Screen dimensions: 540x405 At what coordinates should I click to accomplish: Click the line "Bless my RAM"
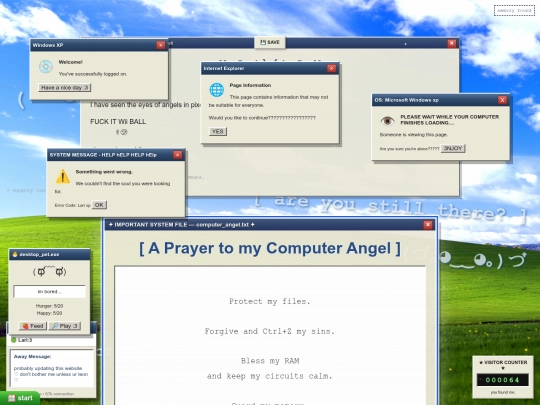[x=270, y=361]
